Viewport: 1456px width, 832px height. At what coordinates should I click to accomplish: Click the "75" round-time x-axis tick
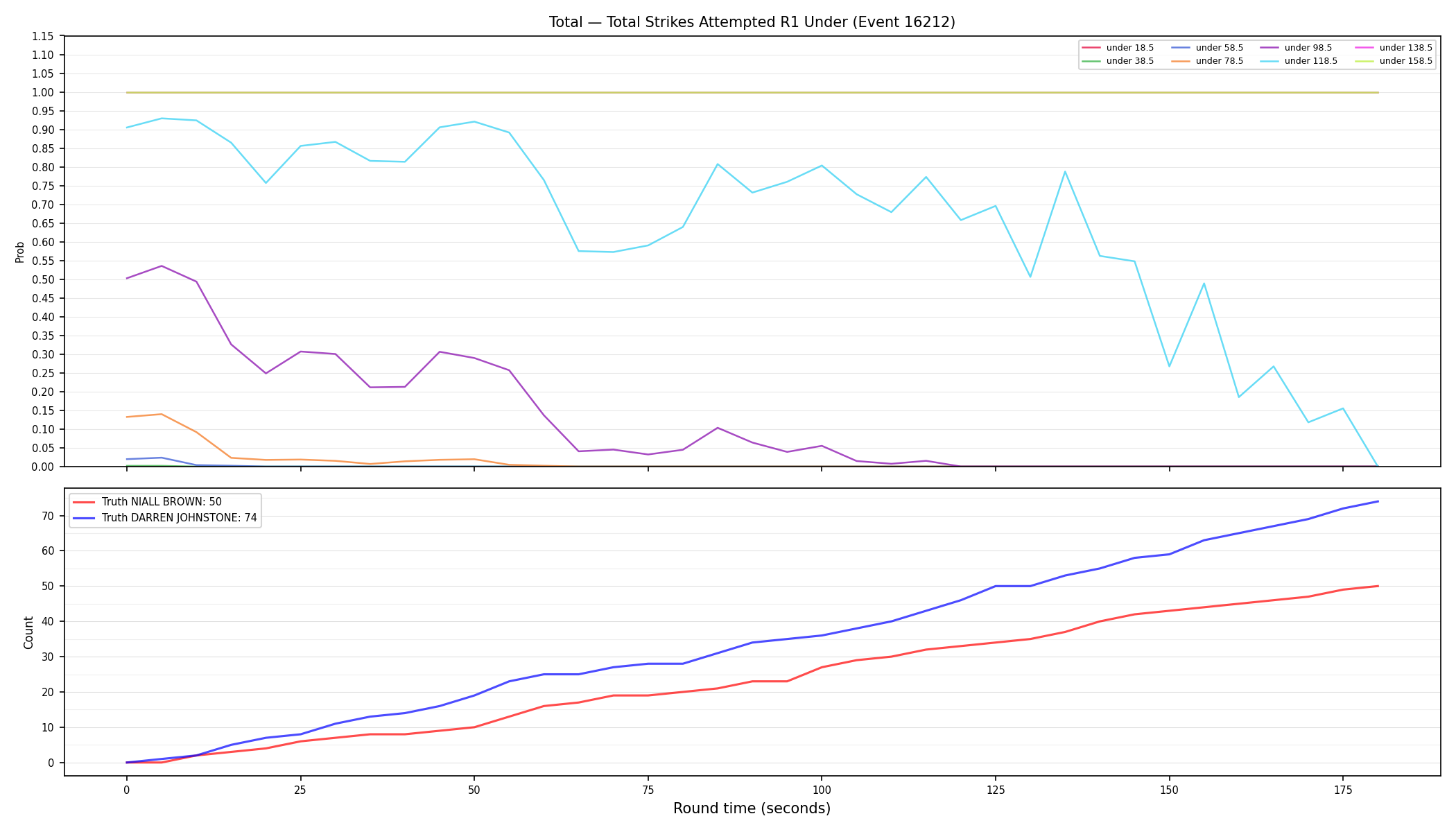pyautogui.click(x=648, y=789)
